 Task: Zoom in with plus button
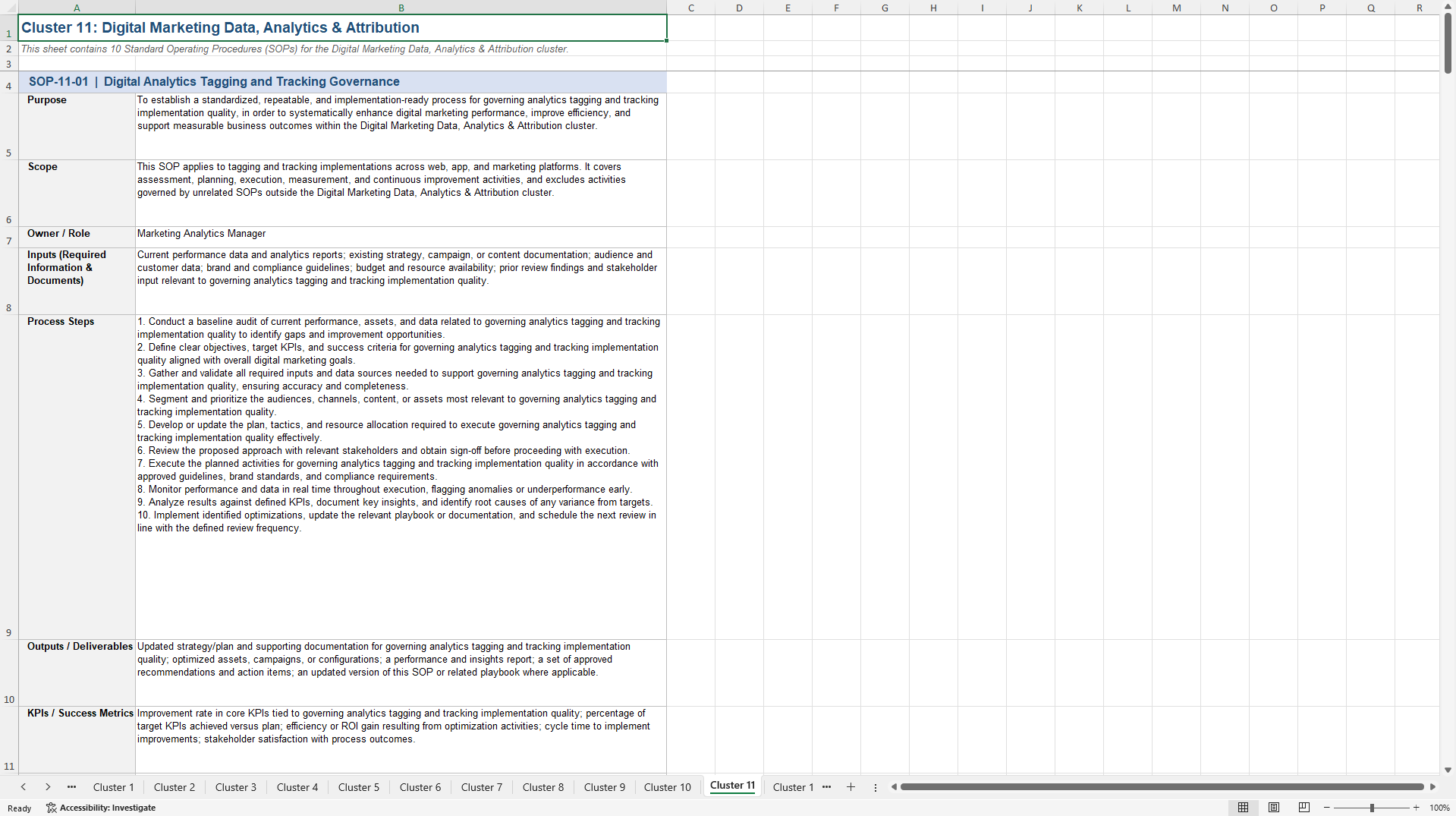(1417, 808)
